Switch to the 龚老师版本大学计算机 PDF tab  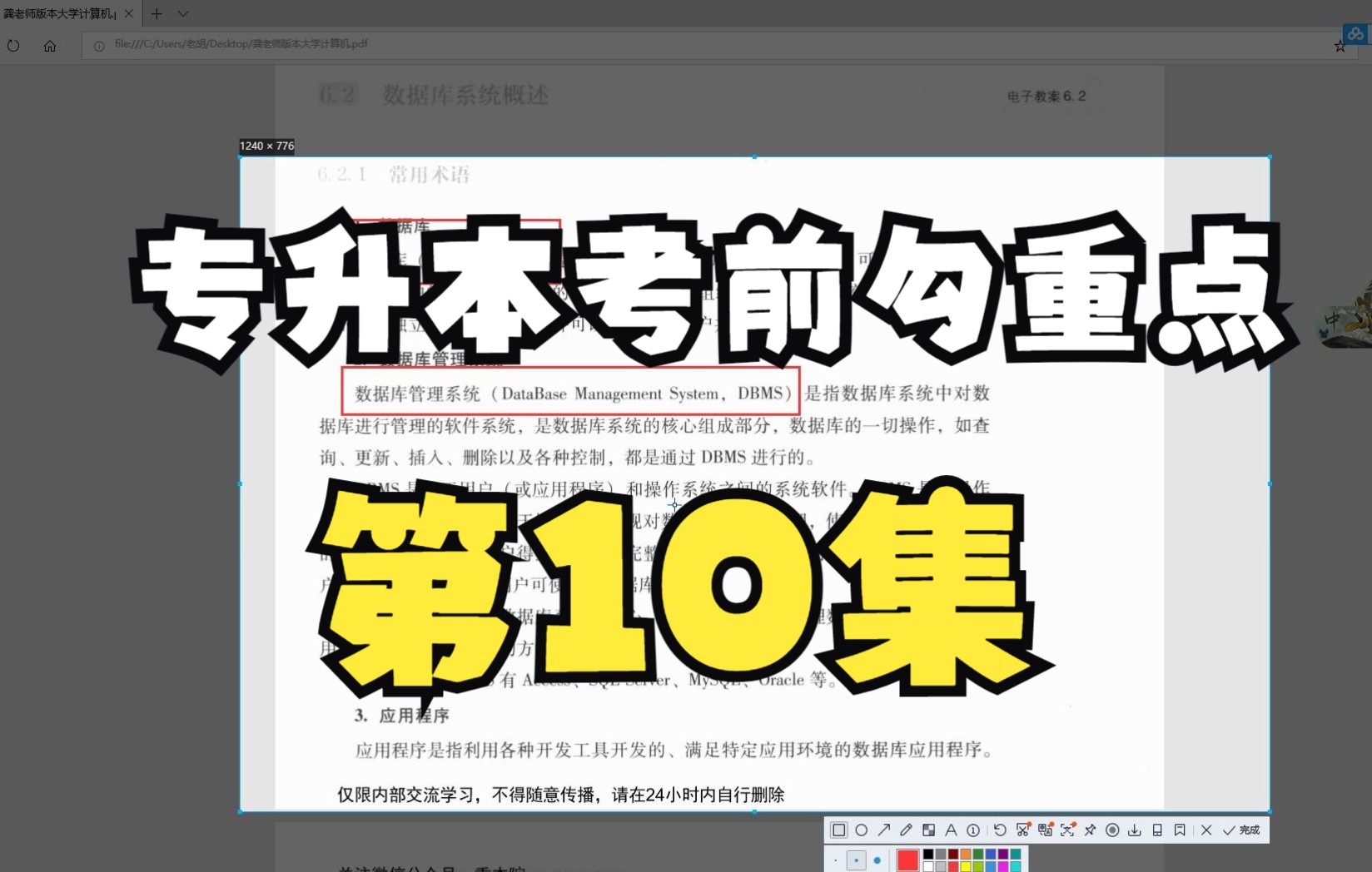pos(58,13)
